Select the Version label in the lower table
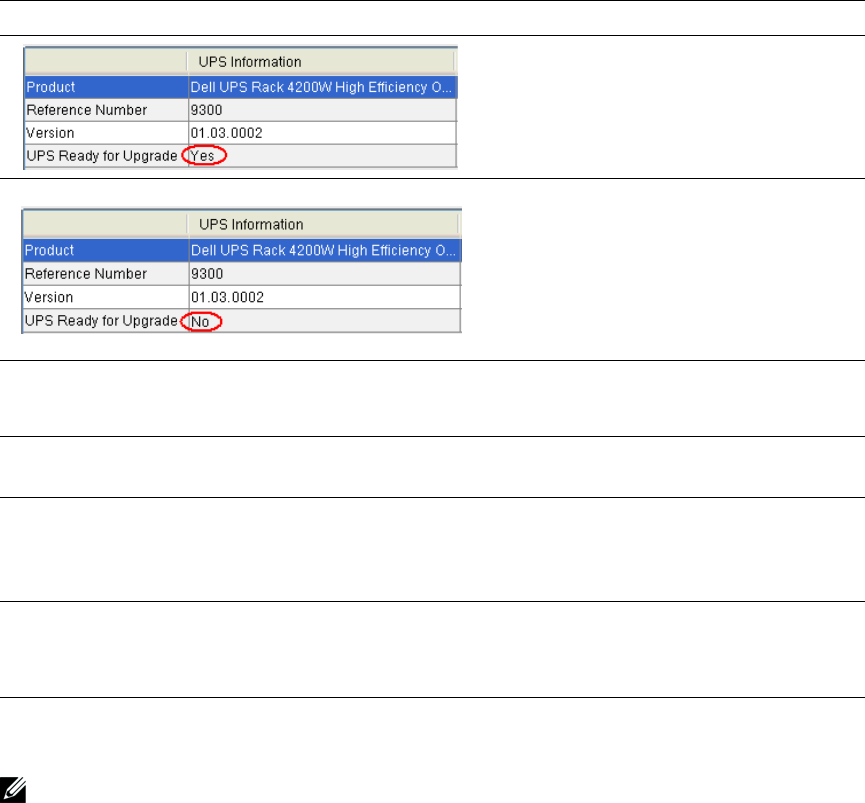865x803 pixels. (49, 297)
